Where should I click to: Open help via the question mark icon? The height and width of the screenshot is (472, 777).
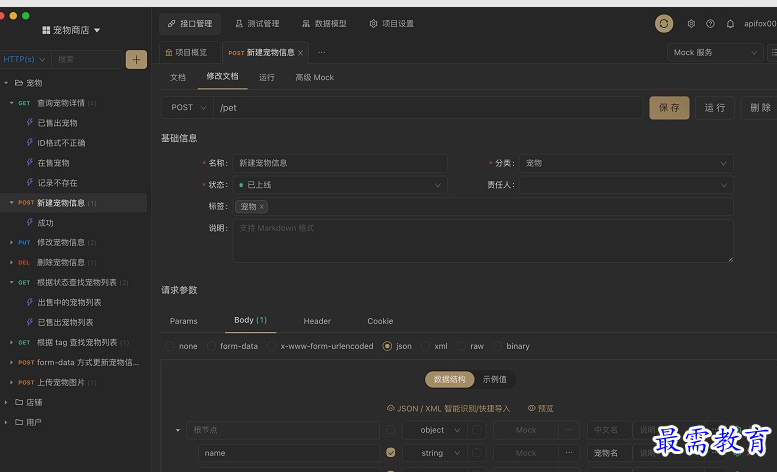pos(710,23)
